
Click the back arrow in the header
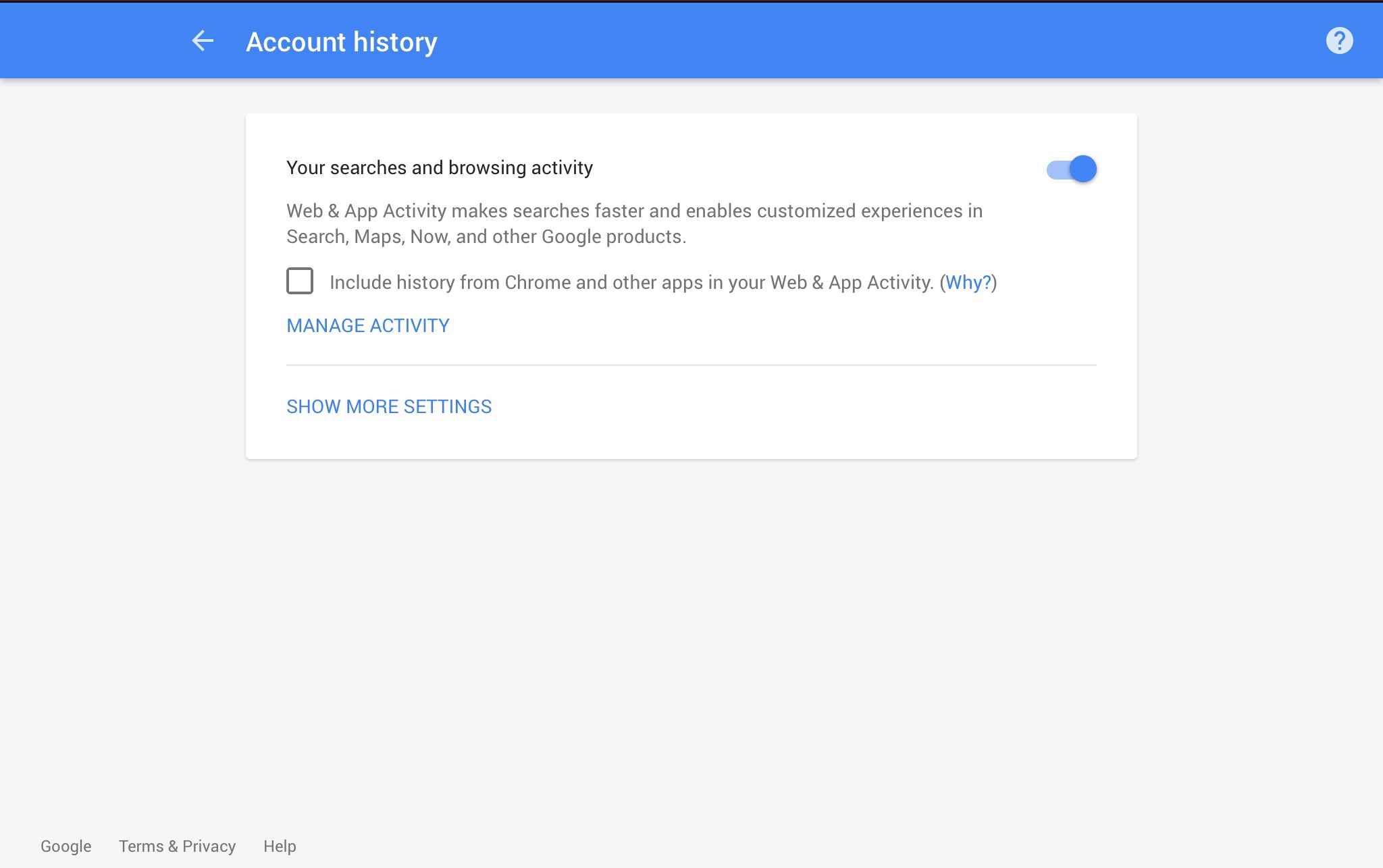[x=203, y=41]
